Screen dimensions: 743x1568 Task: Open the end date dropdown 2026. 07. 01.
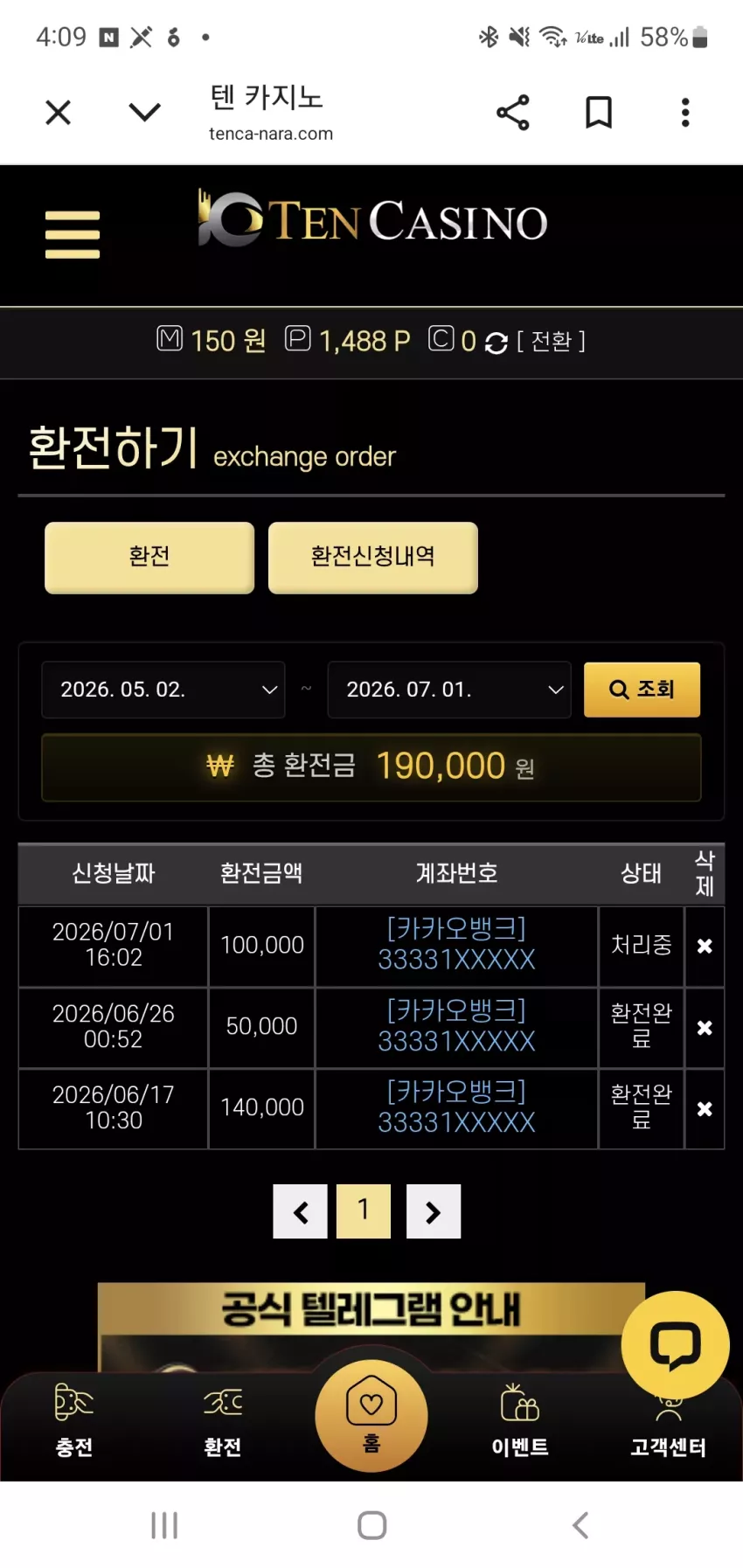pos(449,690)
